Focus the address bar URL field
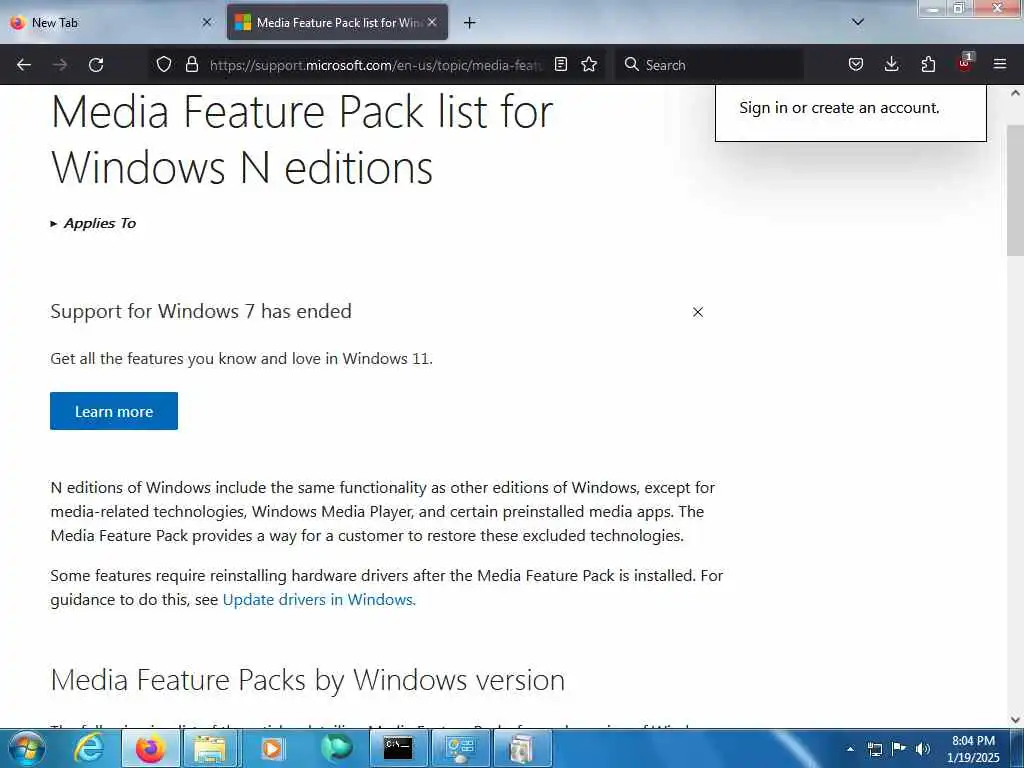This screenshot has width=1024, height=768. coord(376,65)
